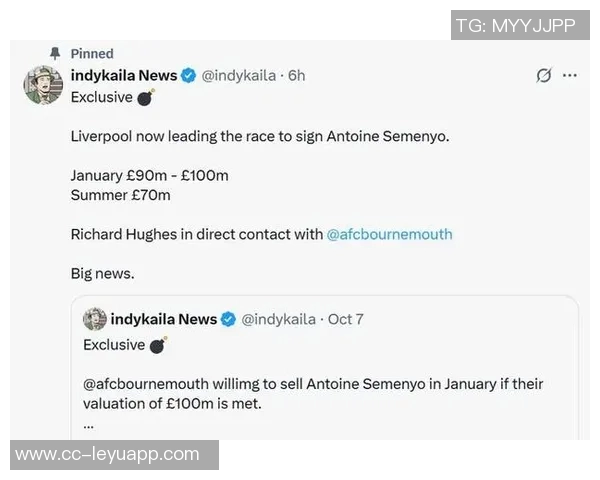
Task: Open the main tweet's indykaila profile avatar
Action: [43, 86]
